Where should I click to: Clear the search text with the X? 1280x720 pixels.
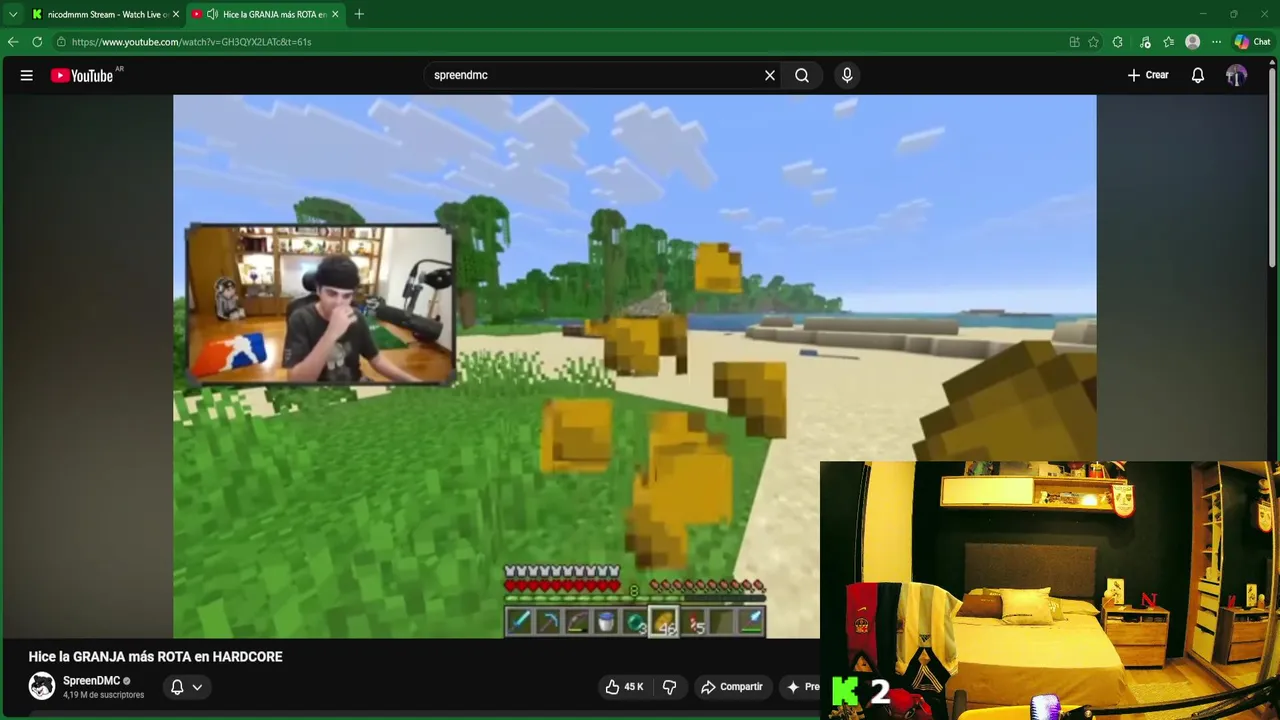[x=770, y=75]
